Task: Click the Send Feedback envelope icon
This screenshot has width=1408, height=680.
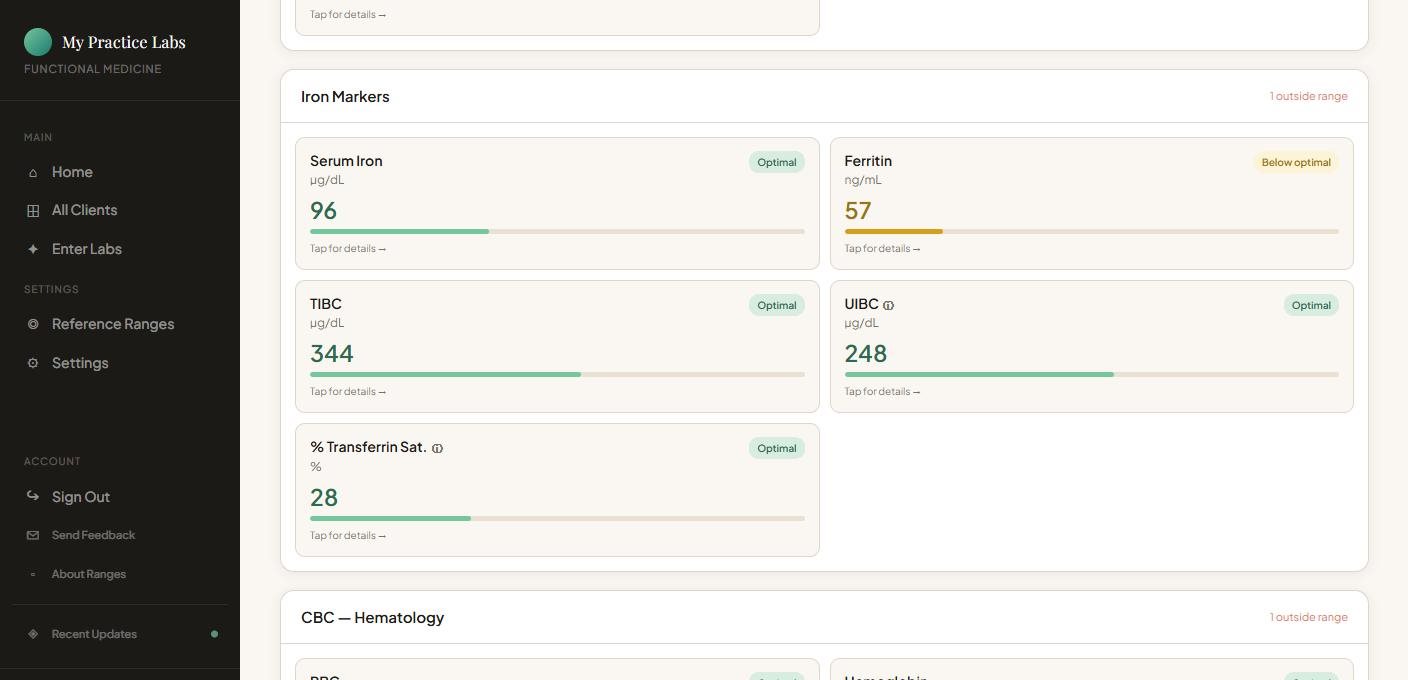Action: point(33,535)
